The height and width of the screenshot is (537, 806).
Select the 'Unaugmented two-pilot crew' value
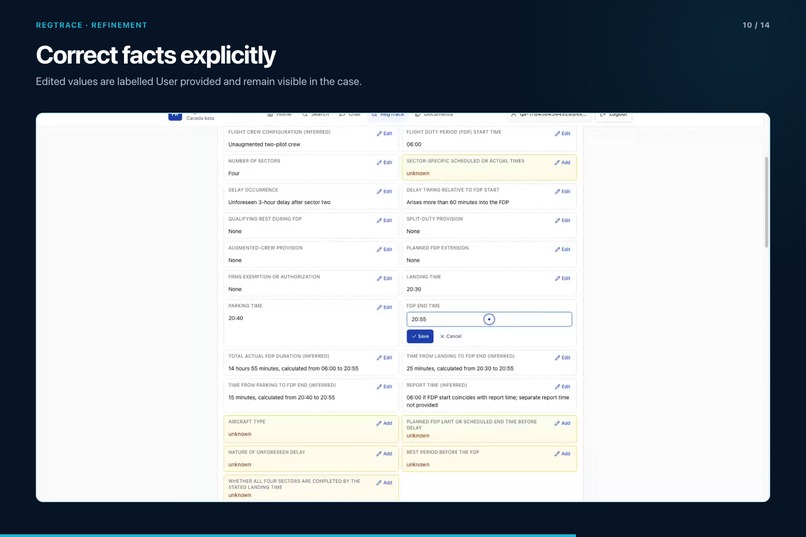[x=264, y=144]
